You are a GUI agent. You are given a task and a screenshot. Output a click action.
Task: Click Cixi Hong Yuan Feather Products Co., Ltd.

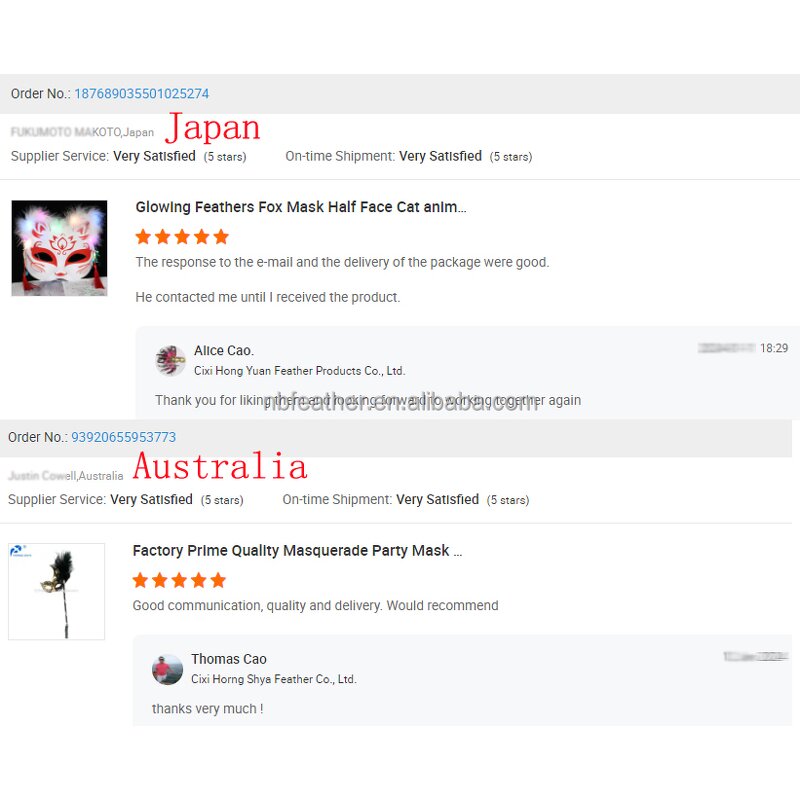tap(299, 371)
